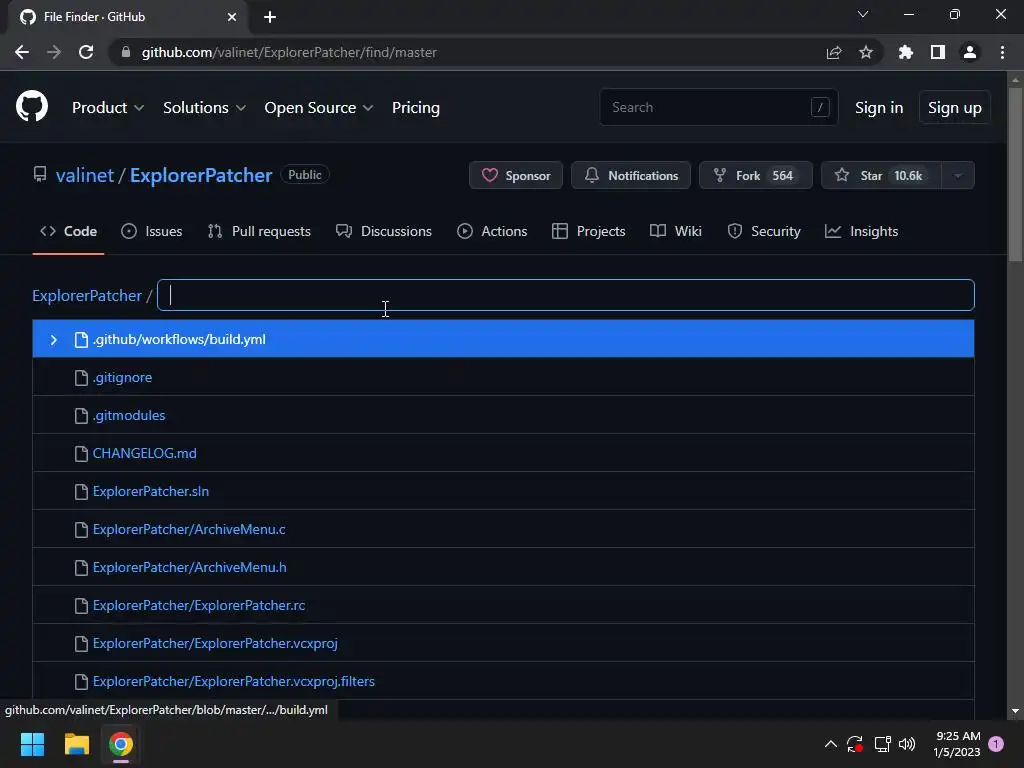Open the Windows Start menu
1024x768 pixels.
(x=32, y=744)
